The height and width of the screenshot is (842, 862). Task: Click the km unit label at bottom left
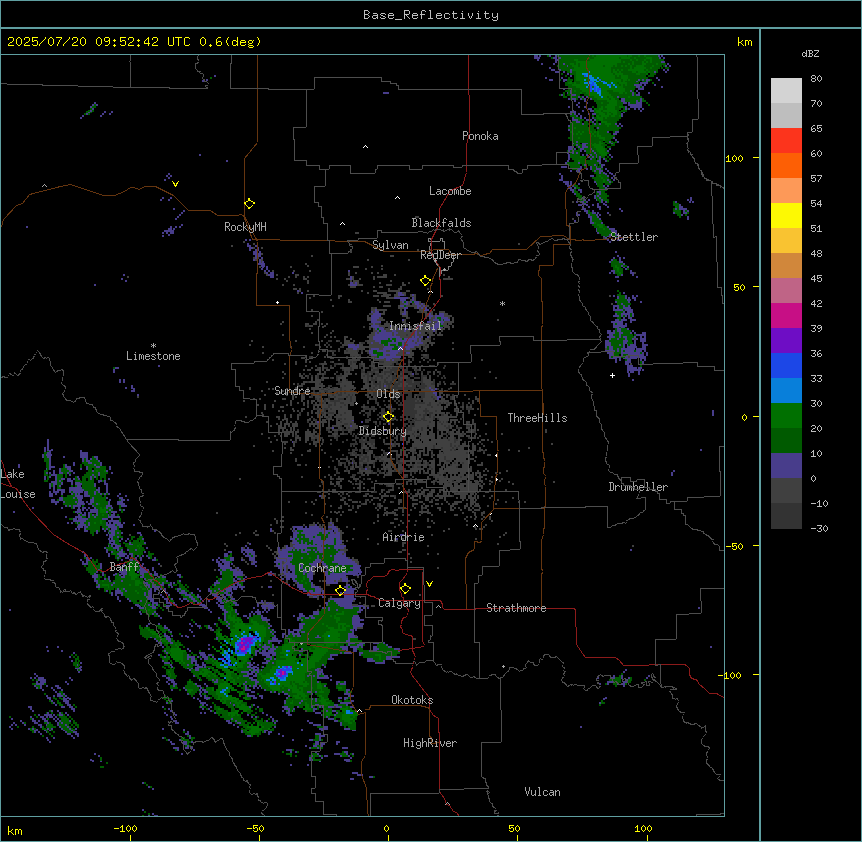pyautogui.click(x=15, y=831)
